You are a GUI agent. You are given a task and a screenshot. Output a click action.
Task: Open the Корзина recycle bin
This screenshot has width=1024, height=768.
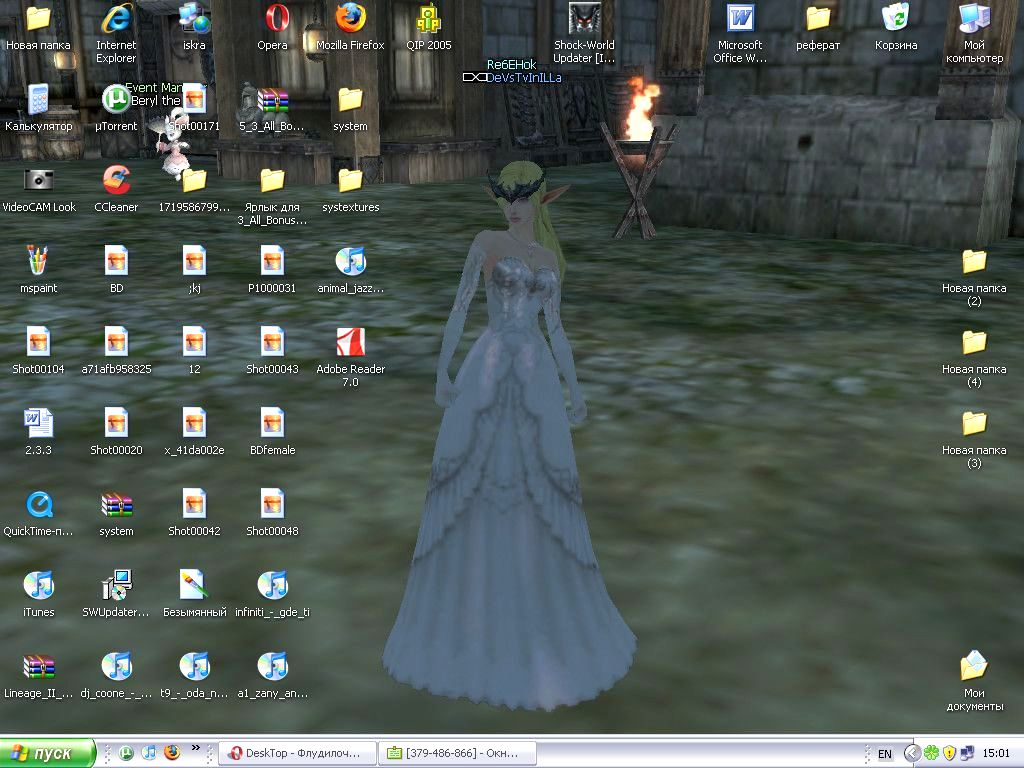click(x=896, y=20)
